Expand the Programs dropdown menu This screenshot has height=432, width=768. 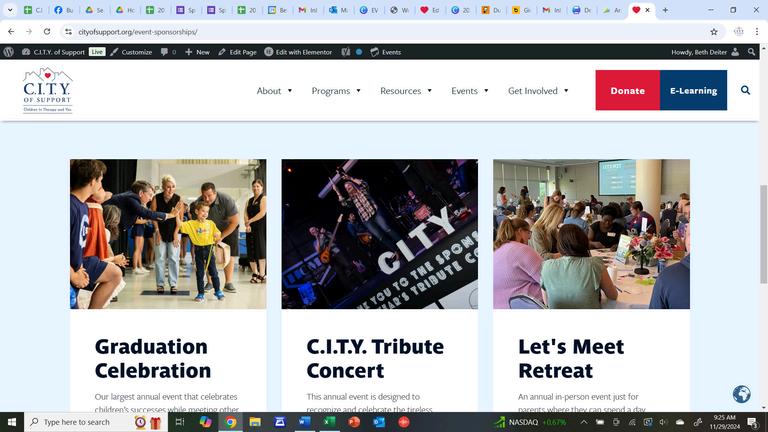coord(336,91)
